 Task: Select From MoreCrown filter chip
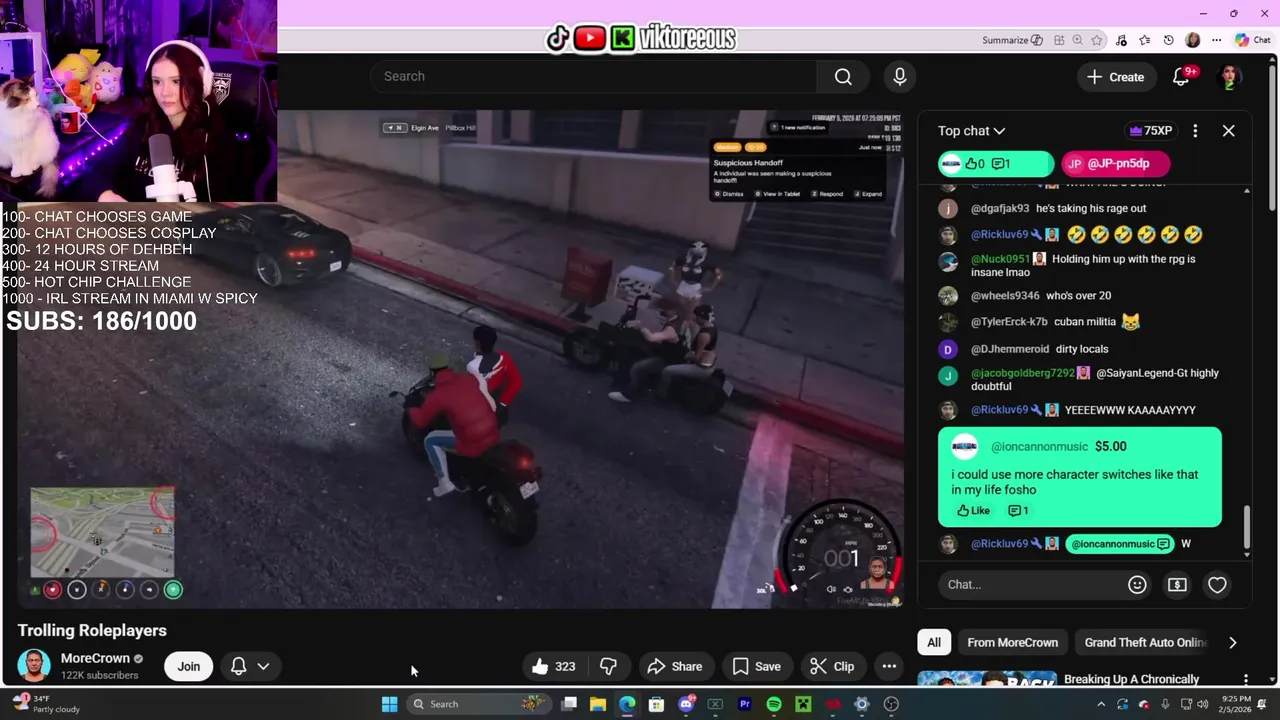click(1012, 643)
